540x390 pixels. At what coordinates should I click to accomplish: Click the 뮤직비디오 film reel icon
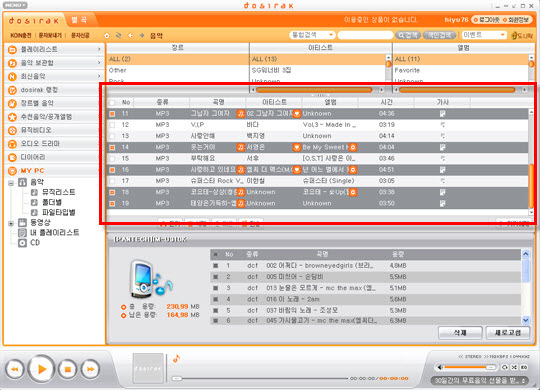pos(12,130)
